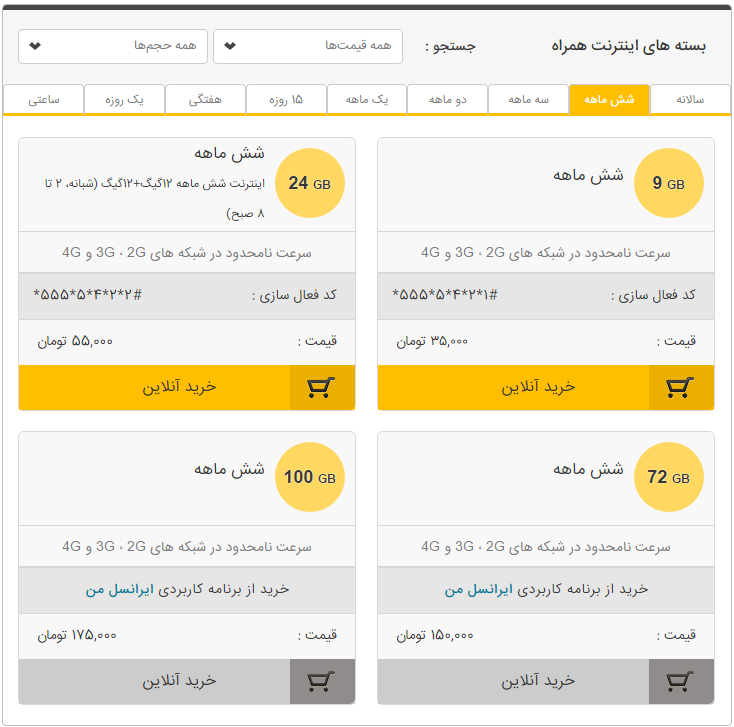Open ایرانسل من link in 72 GB card
The image size is (734, 727).
(478, 589)
